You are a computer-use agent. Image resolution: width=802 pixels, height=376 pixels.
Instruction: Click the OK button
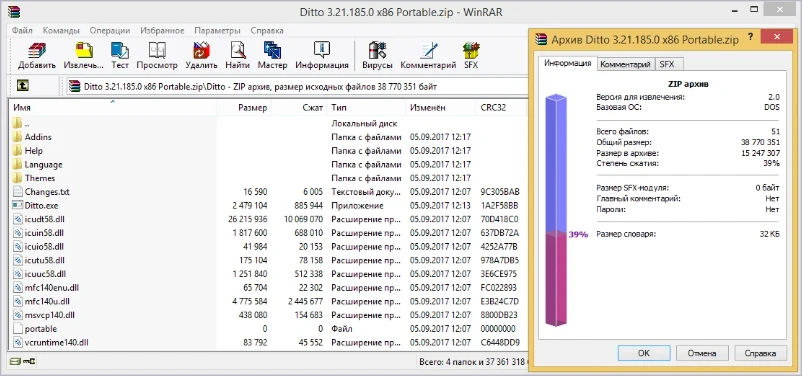tap(643, 353)
